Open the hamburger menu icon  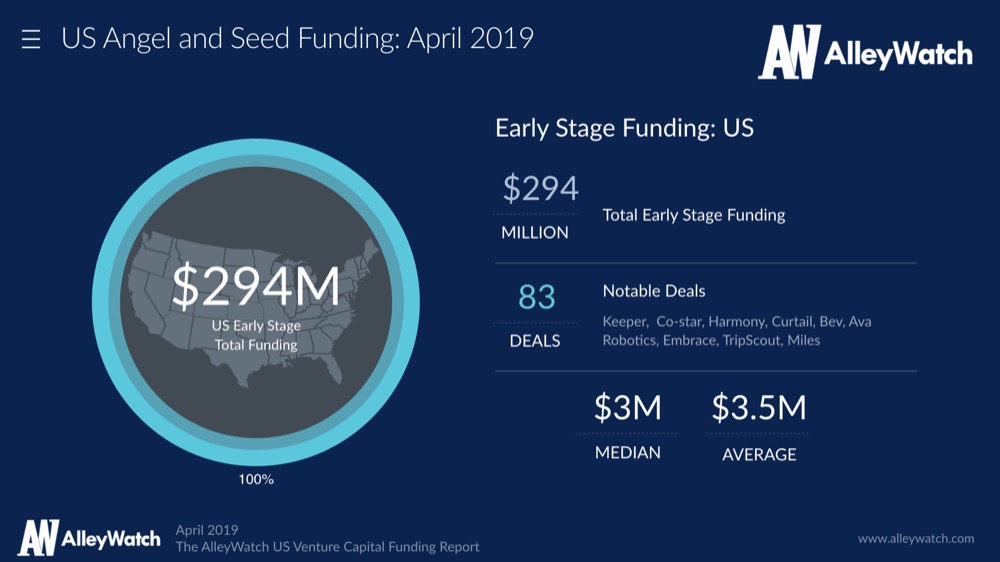tap(31, 40)
